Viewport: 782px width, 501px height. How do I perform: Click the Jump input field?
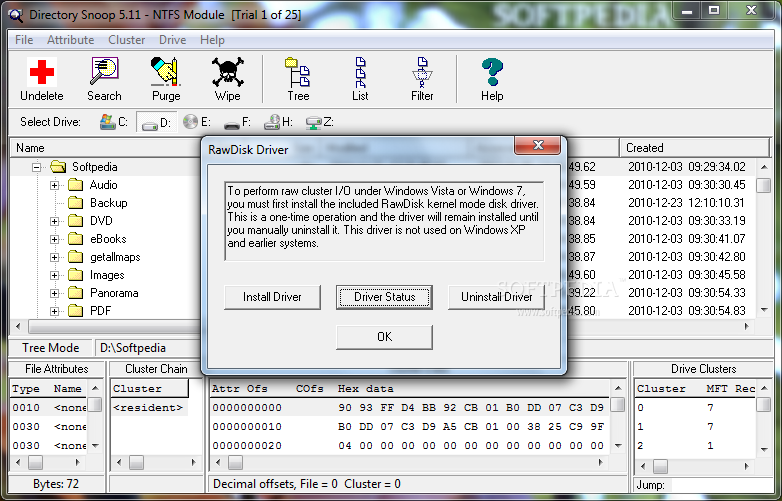tap(721, 485)
